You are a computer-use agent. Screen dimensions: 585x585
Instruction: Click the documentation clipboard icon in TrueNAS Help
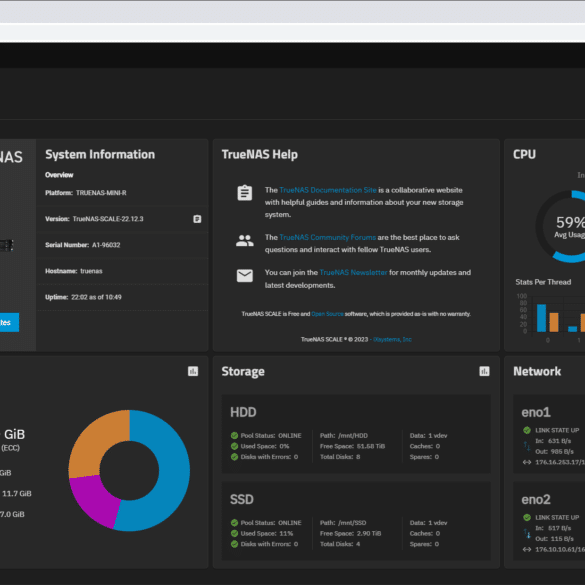pyautogui.click(x=245, y=193)
